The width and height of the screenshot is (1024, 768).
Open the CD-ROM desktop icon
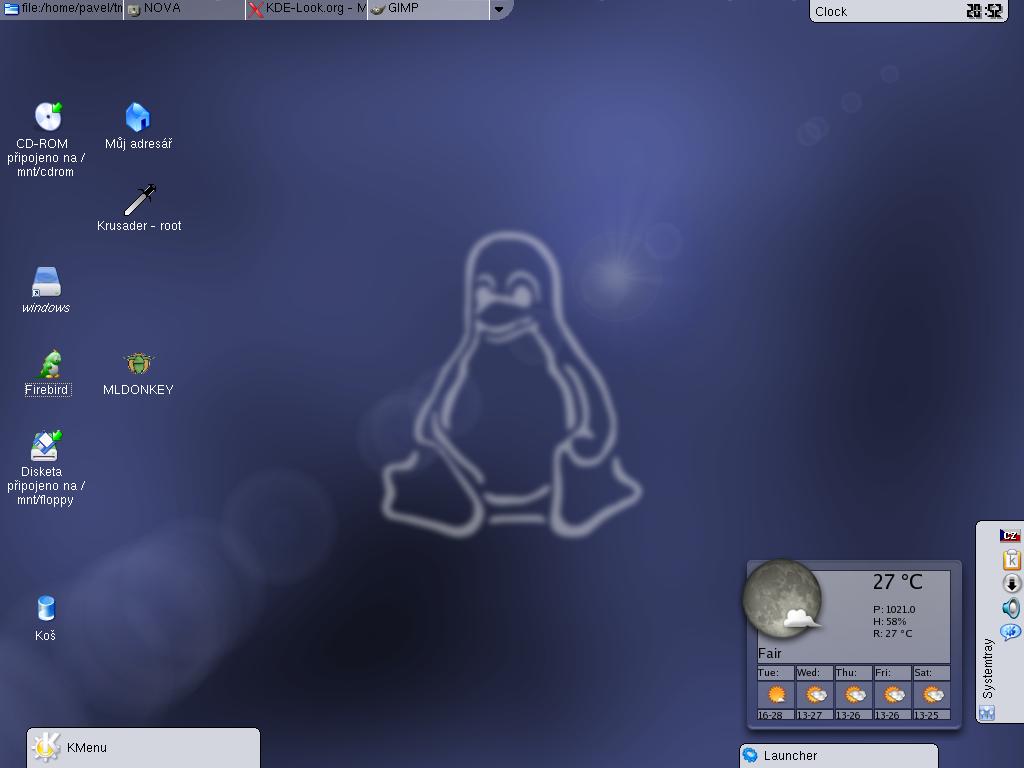pyautogui.click(x=48, y=116)
